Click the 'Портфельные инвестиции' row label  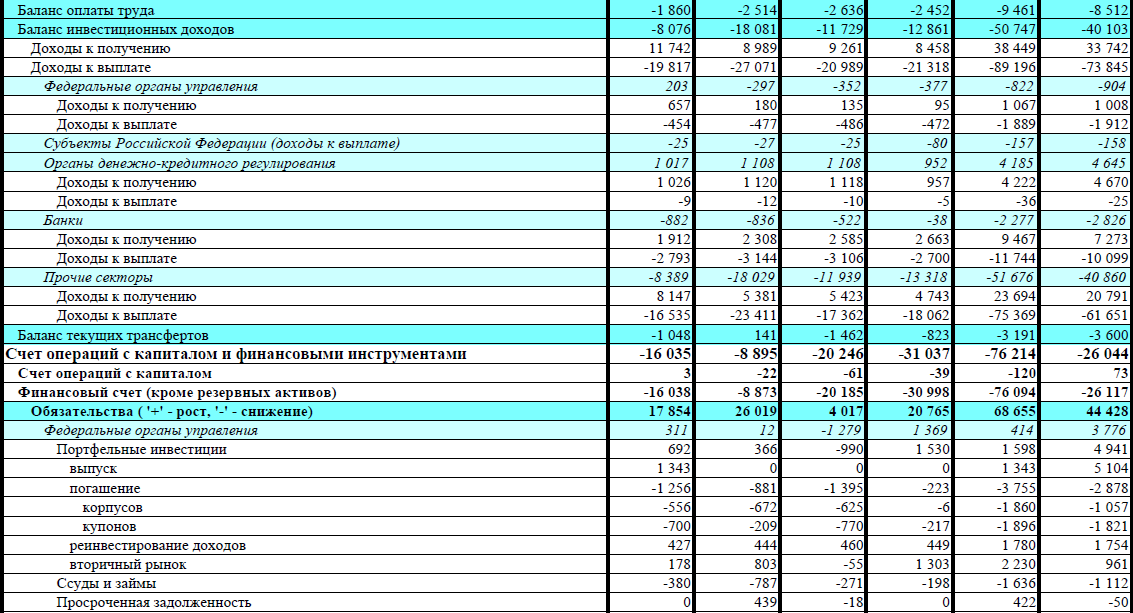[x=142, y=450]
